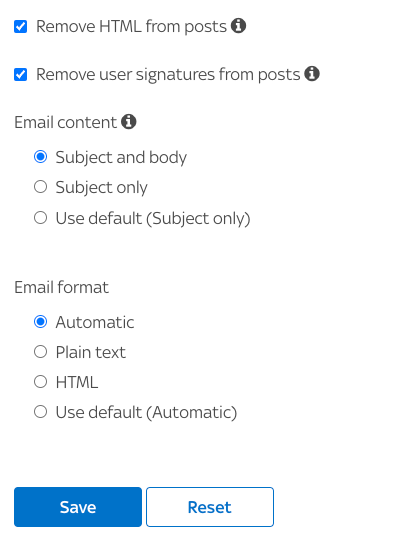Uncheck the Remove HTML from posts checkbox
The width and height of the screenshot is (396, 543).
coord(20,26)
